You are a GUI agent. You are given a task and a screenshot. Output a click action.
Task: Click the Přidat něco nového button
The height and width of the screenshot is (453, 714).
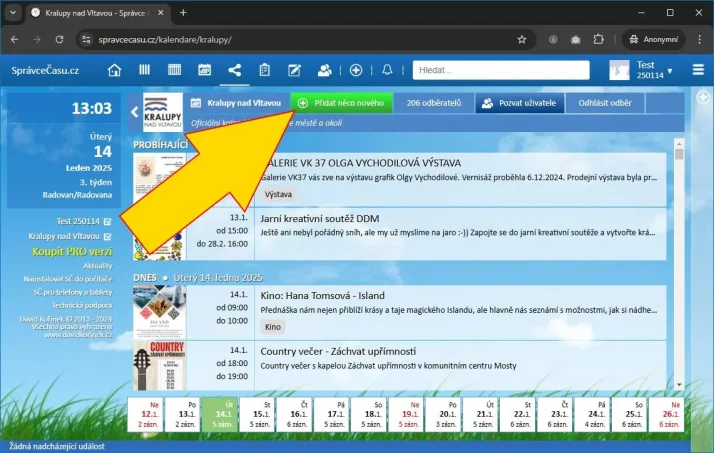tap(341, 103)
